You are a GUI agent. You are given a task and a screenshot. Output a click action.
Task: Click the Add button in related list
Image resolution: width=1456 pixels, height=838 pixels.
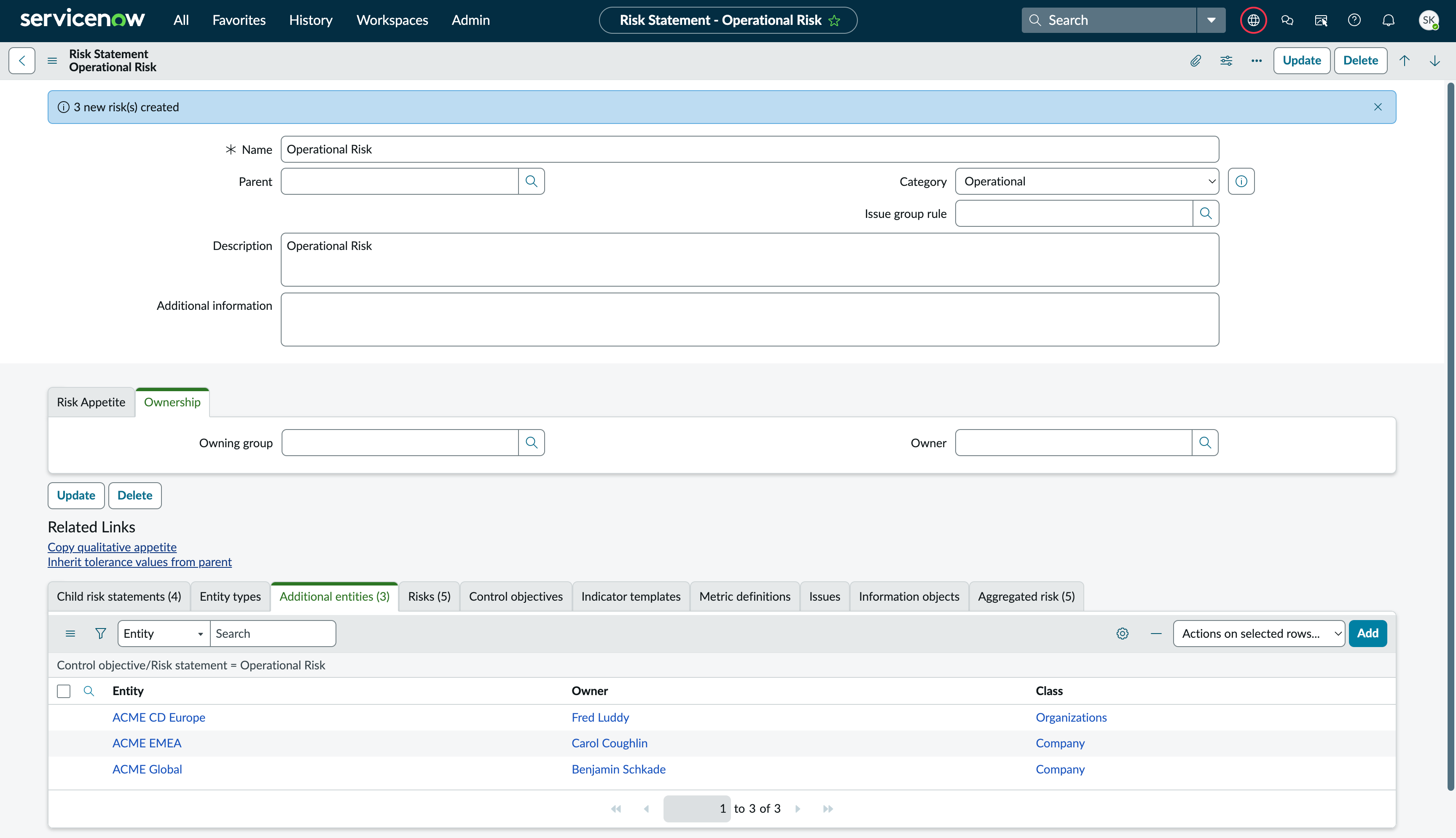[x=1368, y=634]
